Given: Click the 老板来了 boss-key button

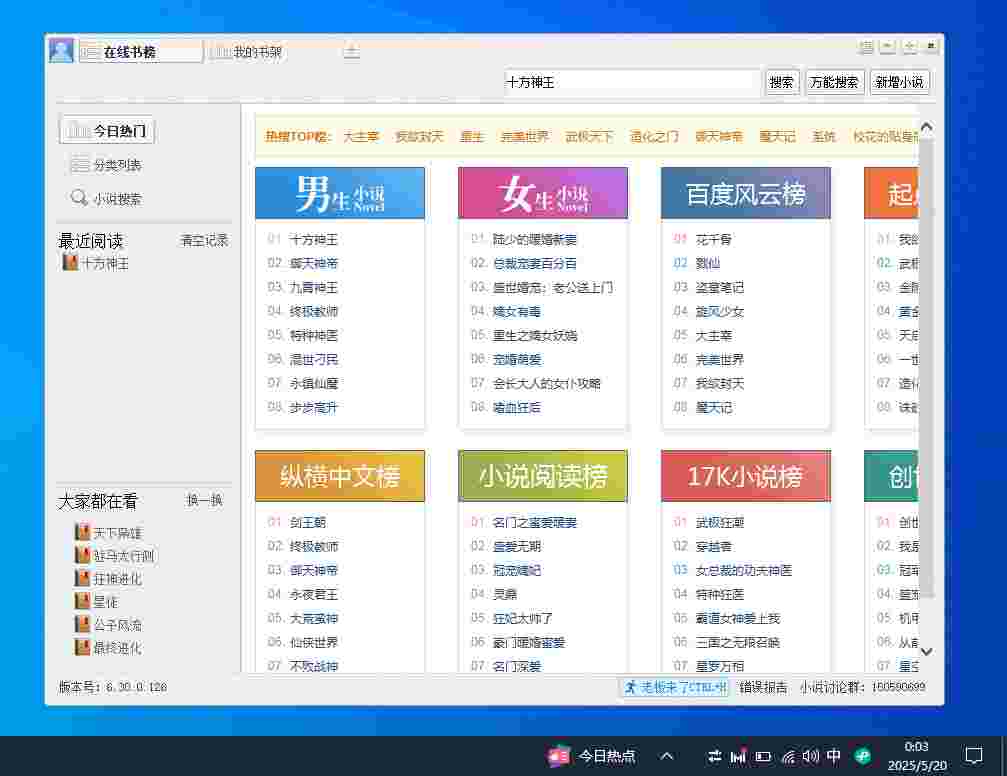Looking at the screenshot, I should click(675, 687).
